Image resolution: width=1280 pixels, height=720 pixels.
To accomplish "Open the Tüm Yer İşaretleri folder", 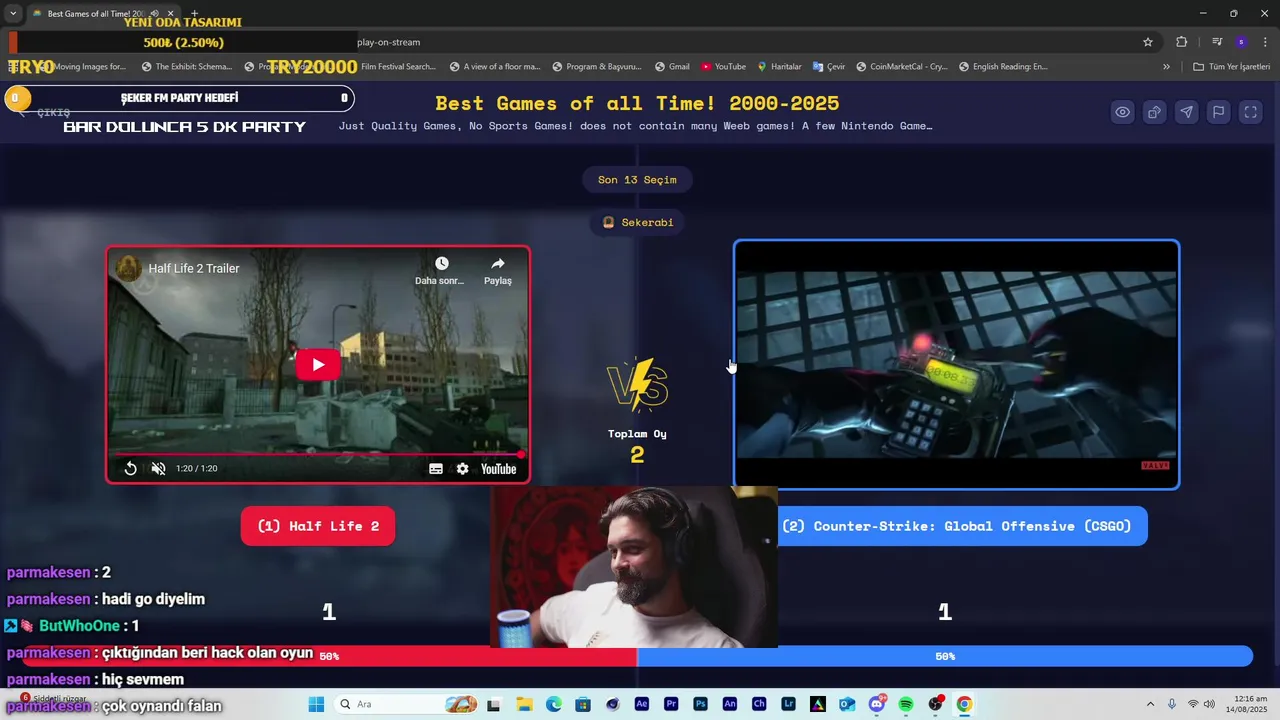I will coord(1231,67).
